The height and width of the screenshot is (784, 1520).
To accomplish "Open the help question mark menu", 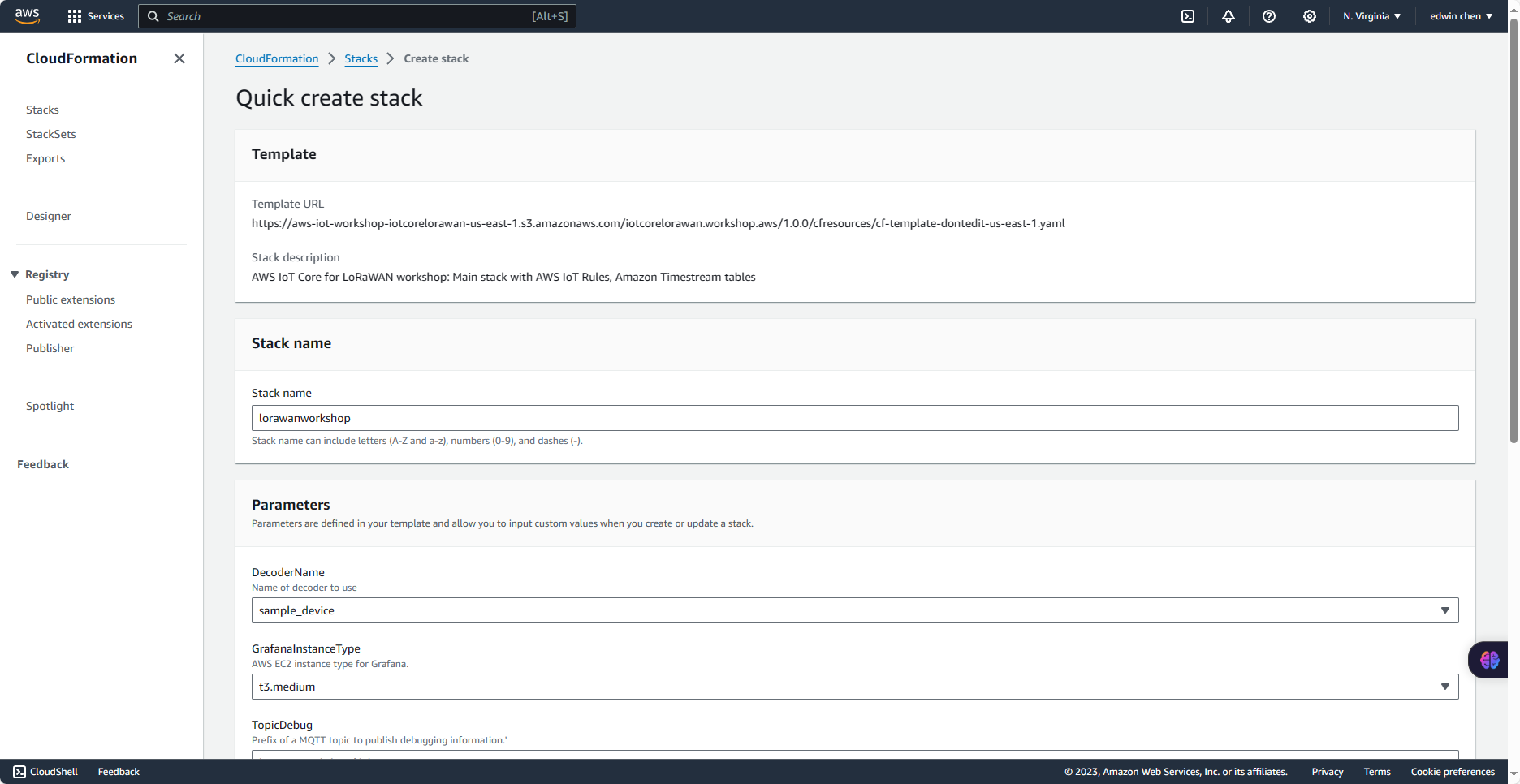I will [x=1269, y=16].
